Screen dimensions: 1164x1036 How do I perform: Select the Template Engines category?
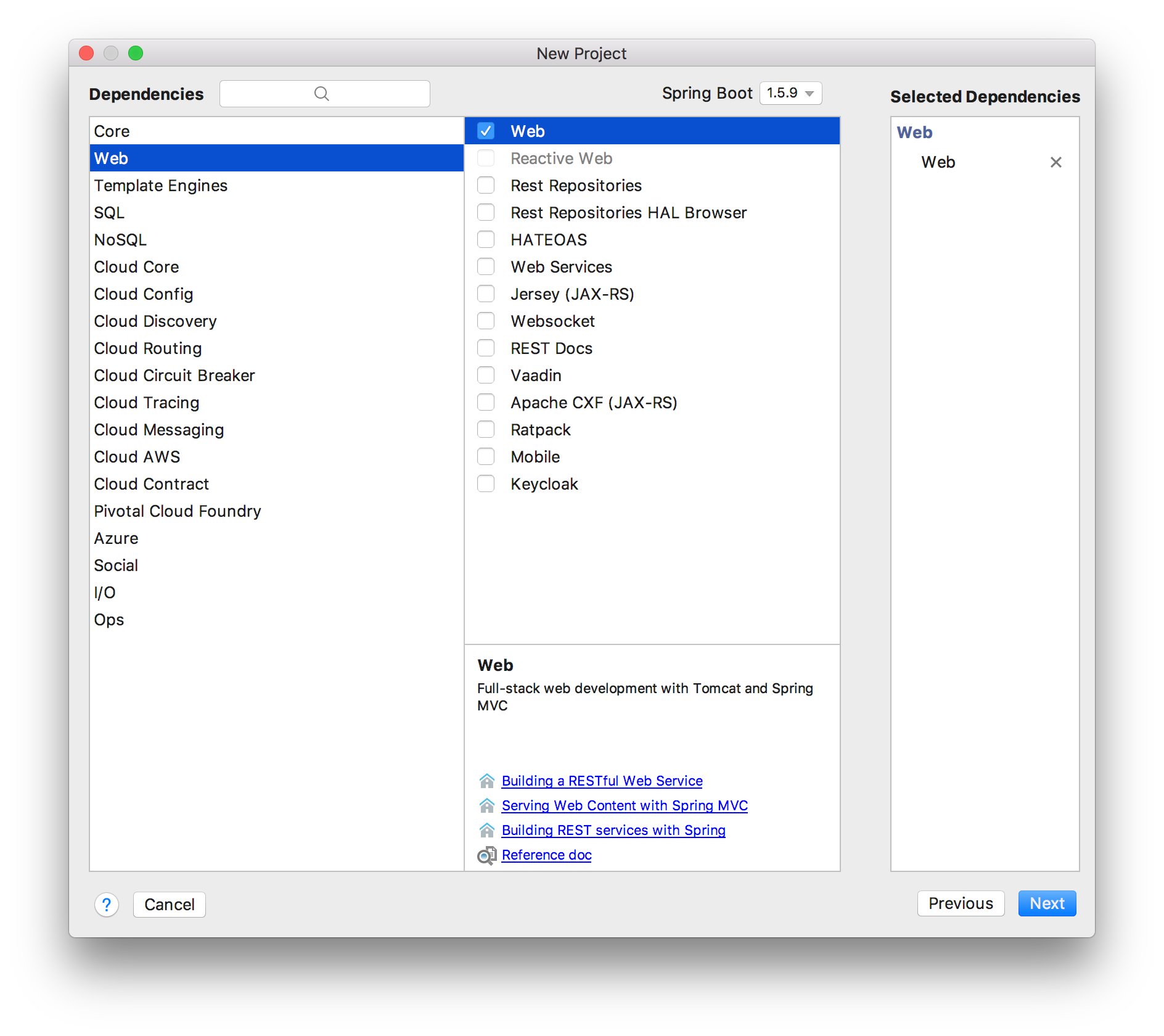tap(276, 185)
